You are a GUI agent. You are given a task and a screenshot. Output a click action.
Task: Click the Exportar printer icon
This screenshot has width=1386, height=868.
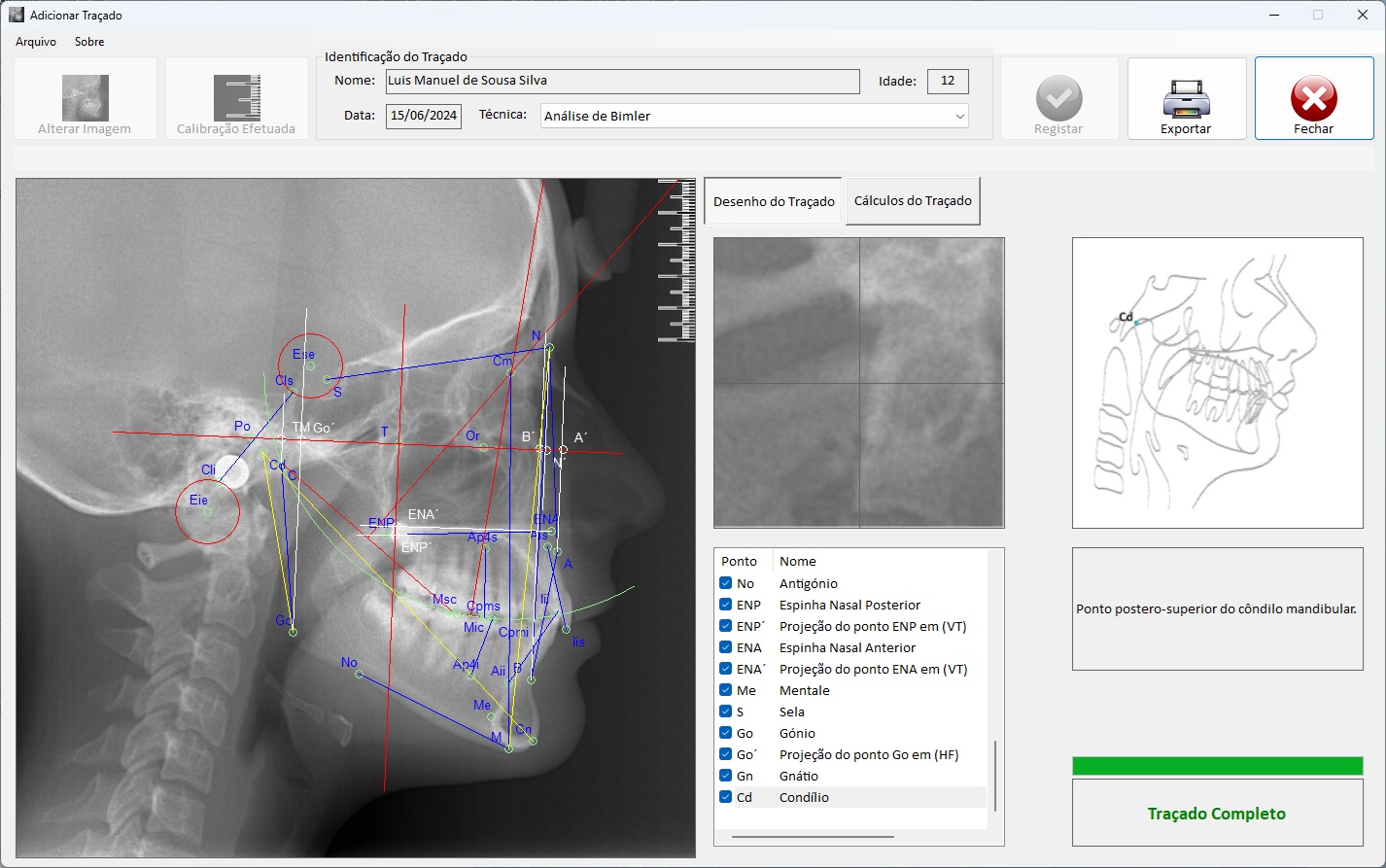point(1186,97)
